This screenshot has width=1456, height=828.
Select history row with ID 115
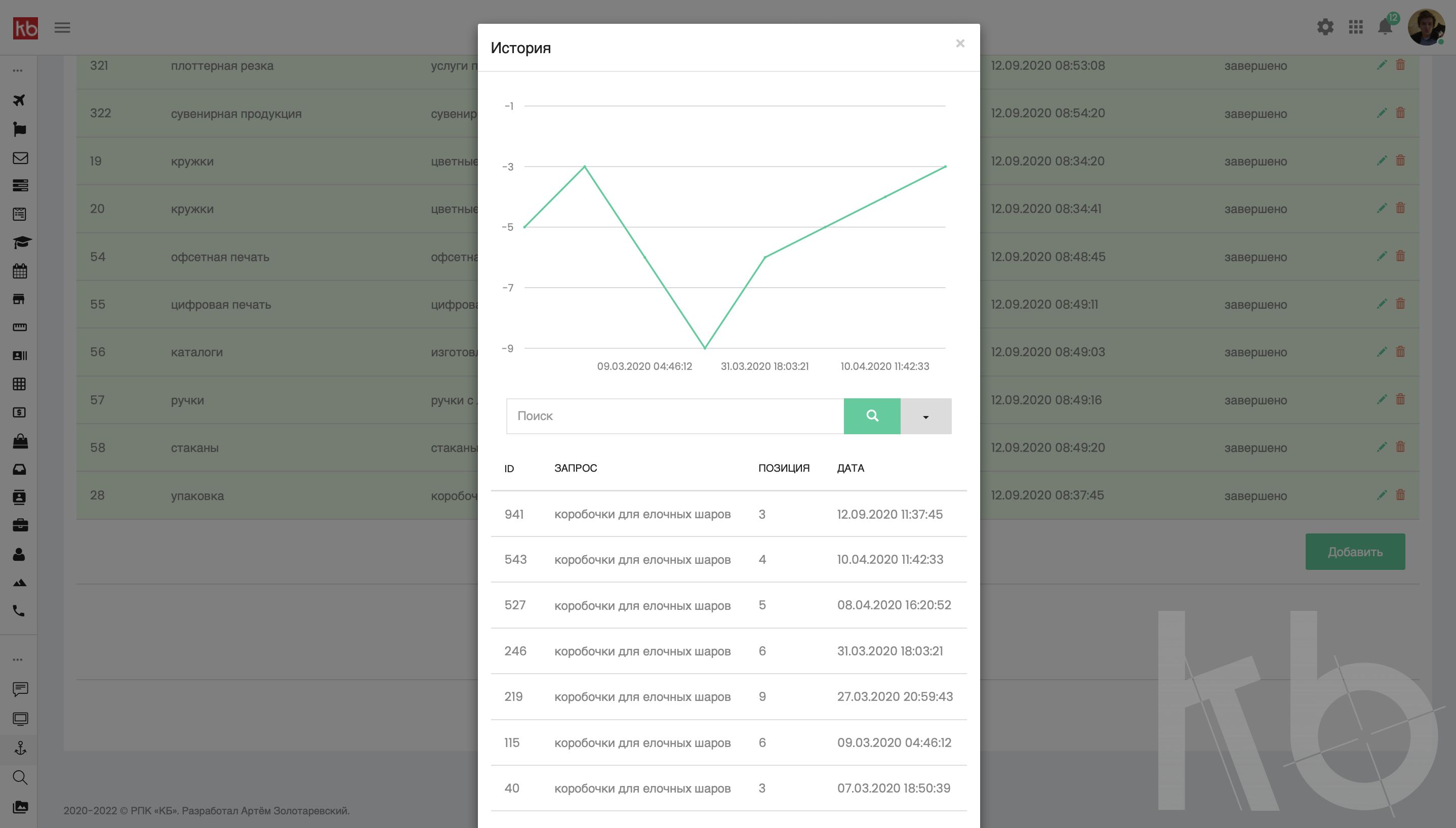[729, 742]
